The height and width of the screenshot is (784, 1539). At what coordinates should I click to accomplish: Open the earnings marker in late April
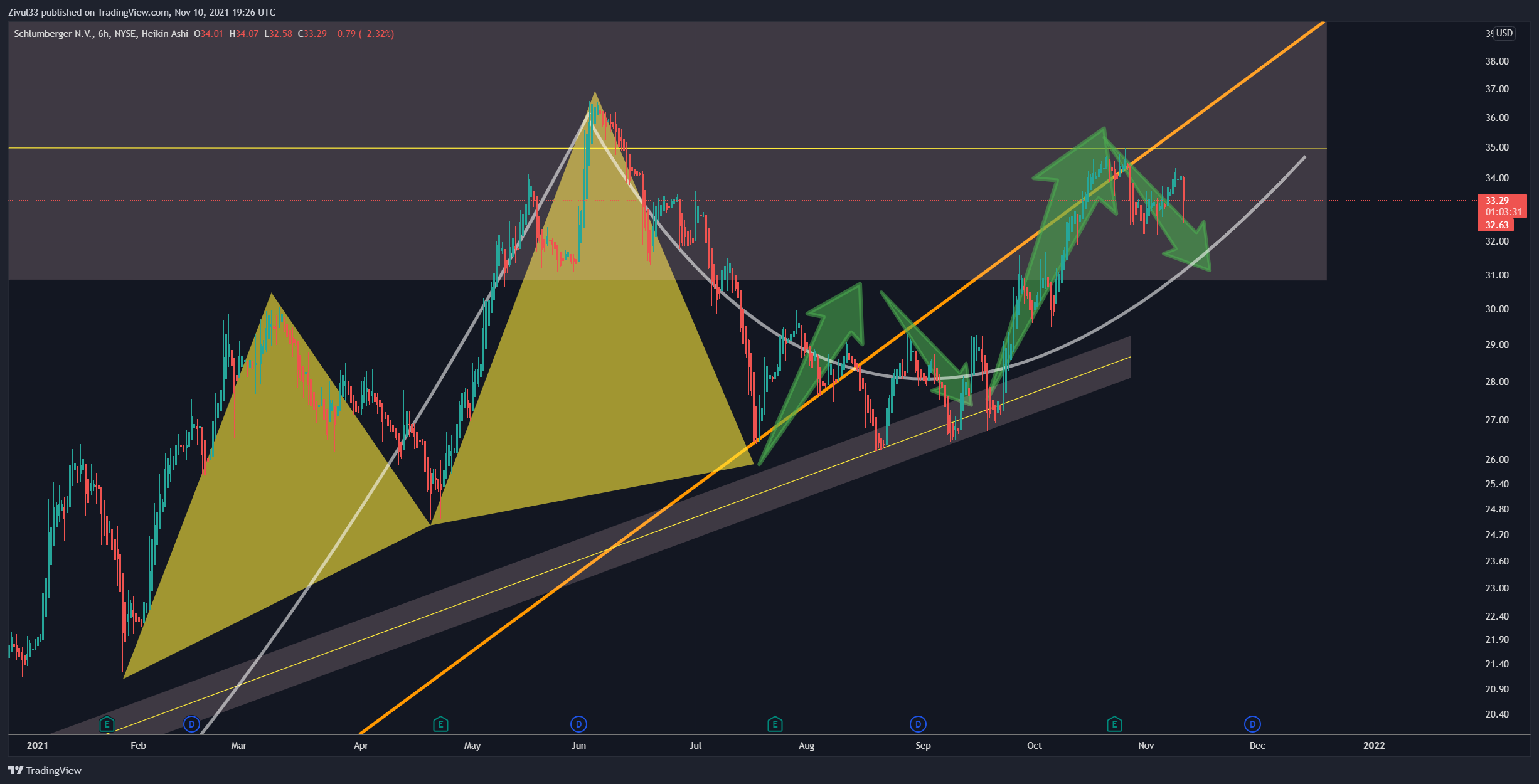coord(440,724)
